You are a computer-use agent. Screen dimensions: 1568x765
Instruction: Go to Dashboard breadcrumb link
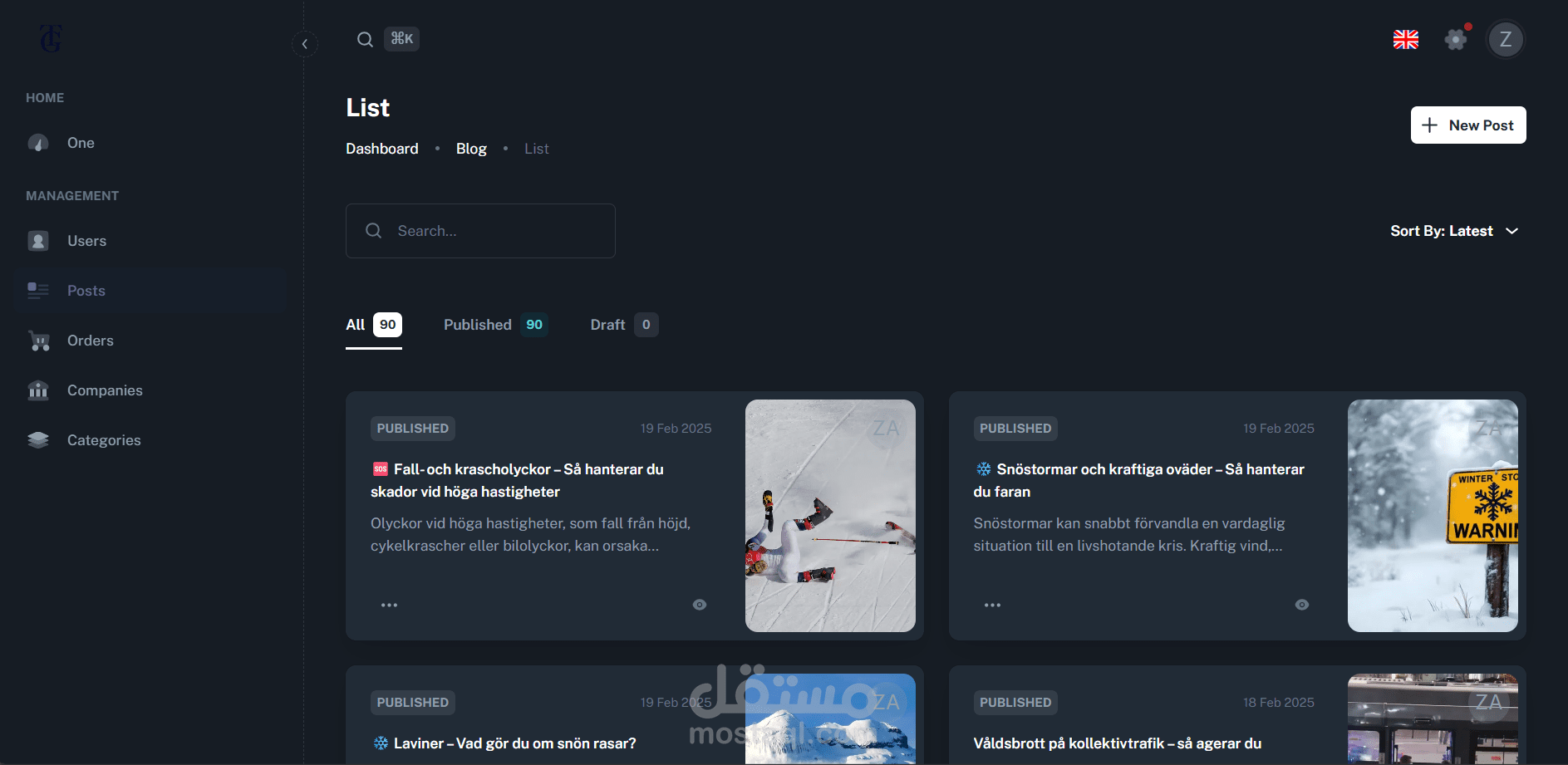(382, 149)
